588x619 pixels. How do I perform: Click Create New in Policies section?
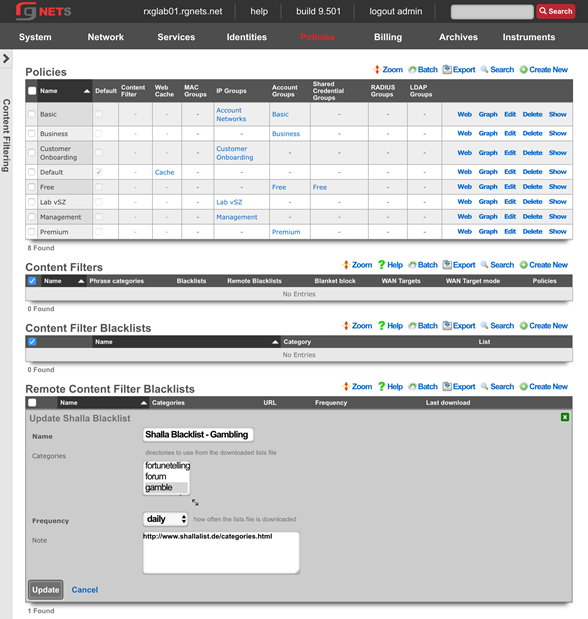tap(544, 69)
